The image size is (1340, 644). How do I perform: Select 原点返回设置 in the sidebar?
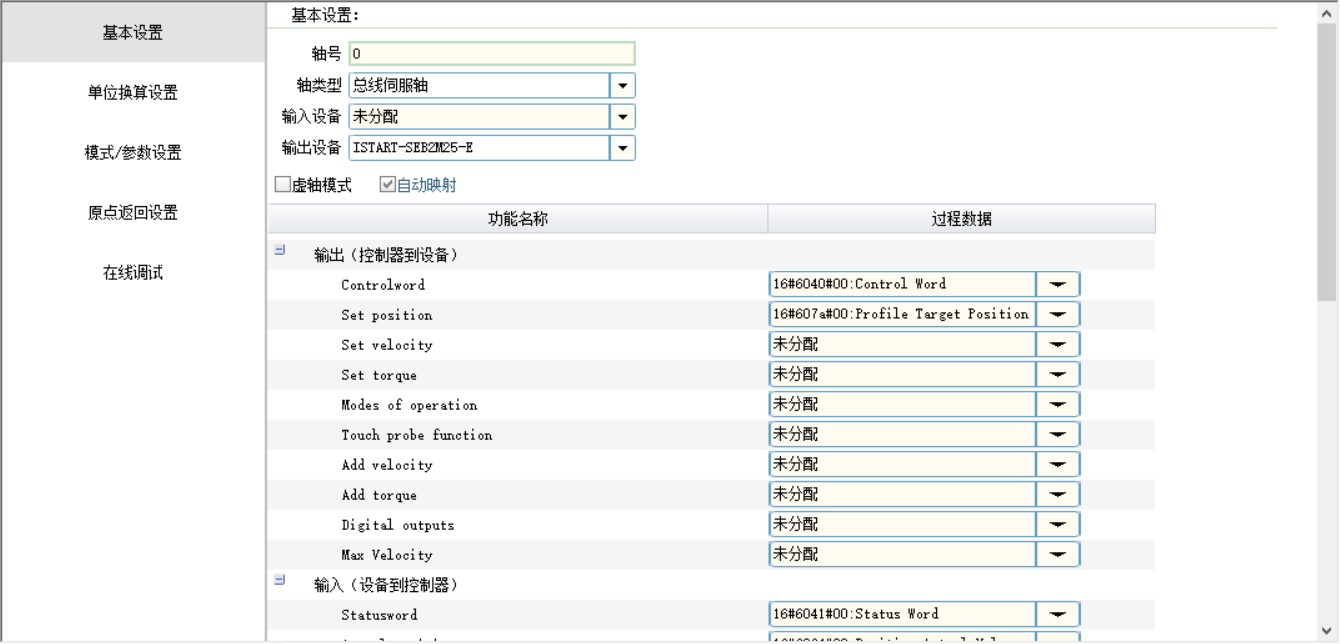[132, 213]
